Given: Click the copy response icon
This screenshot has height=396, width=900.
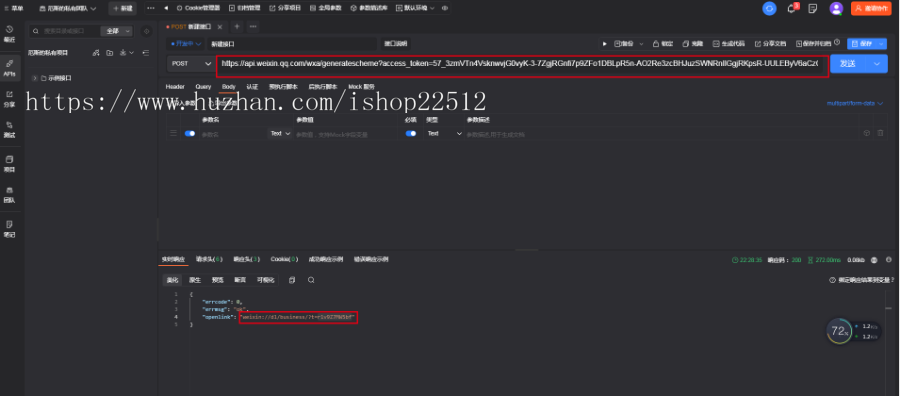Looking at the screenshot, I should tap(292, 280).
